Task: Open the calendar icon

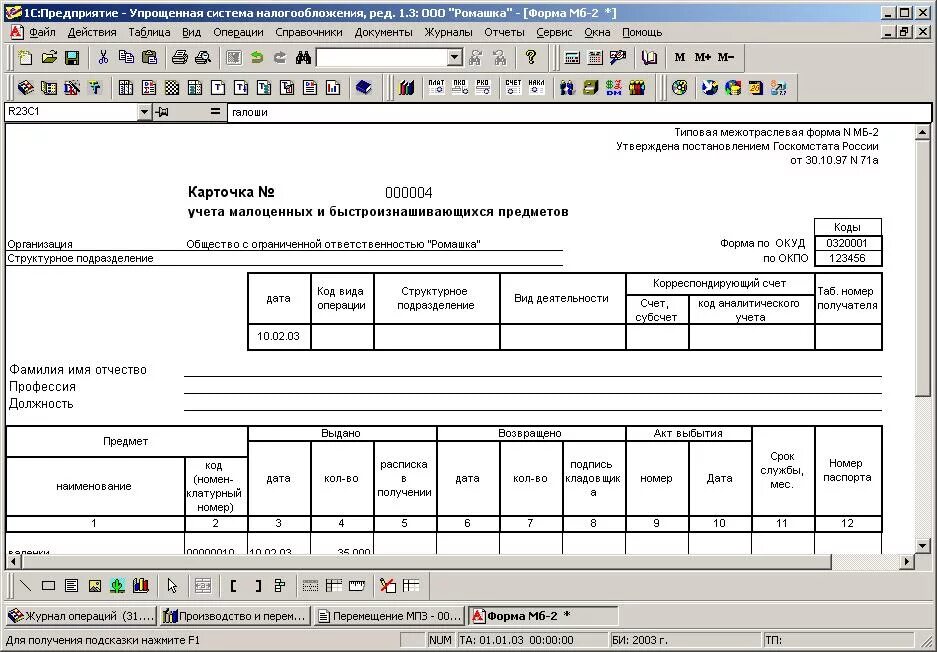Action: pyautogui.click(x=595, y=57)
